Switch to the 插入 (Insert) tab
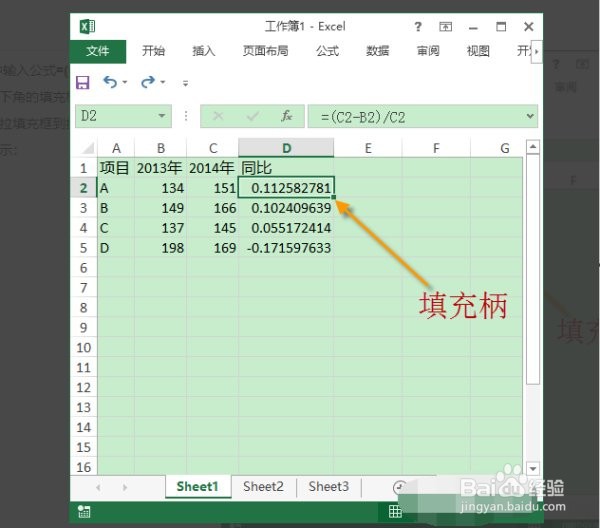This screenshot has height=528, width=600. (203, 51)
